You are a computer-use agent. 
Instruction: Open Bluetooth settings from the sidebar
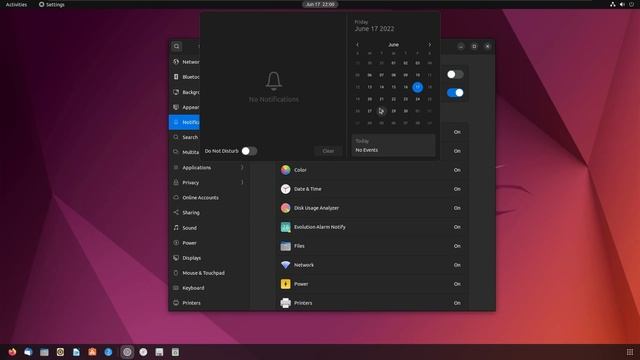point(184,77)
